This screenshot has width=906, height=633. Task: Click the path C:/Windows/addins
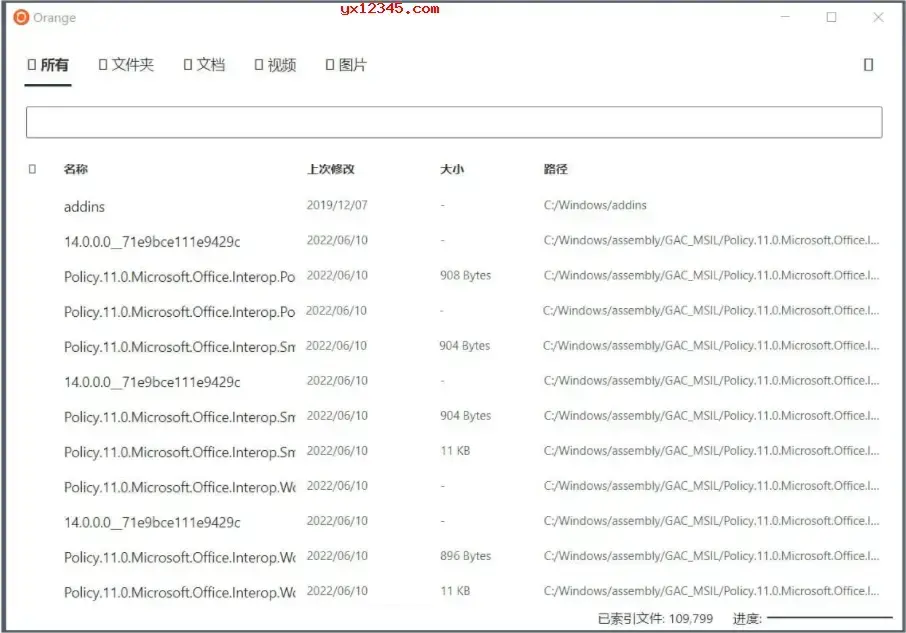click(x=595, y=205)
